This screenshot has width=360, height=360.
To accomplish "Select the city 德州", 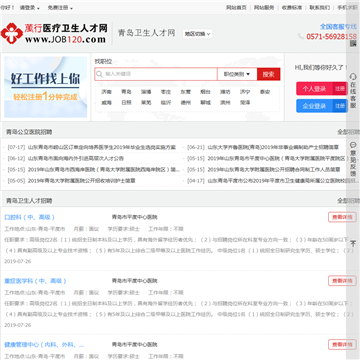I will click(x=186, y=103).
